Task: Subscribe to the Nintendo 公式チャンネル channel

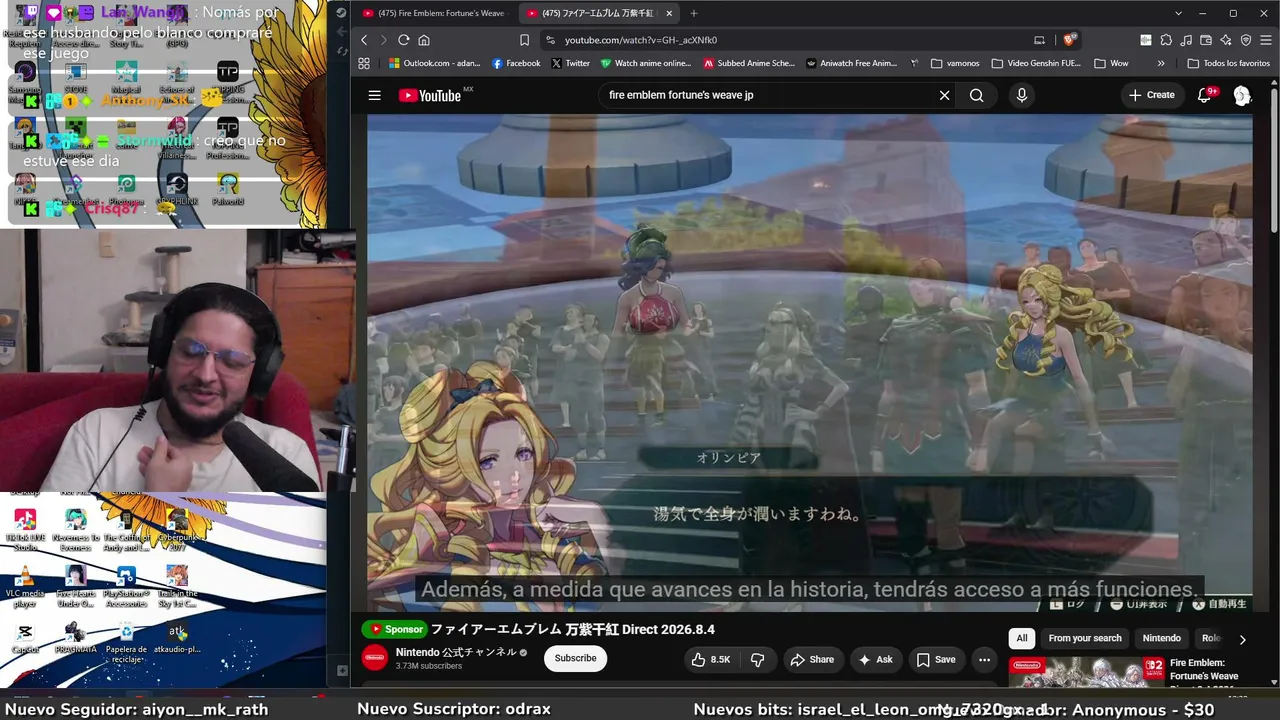Action: [x=575, y=658]
